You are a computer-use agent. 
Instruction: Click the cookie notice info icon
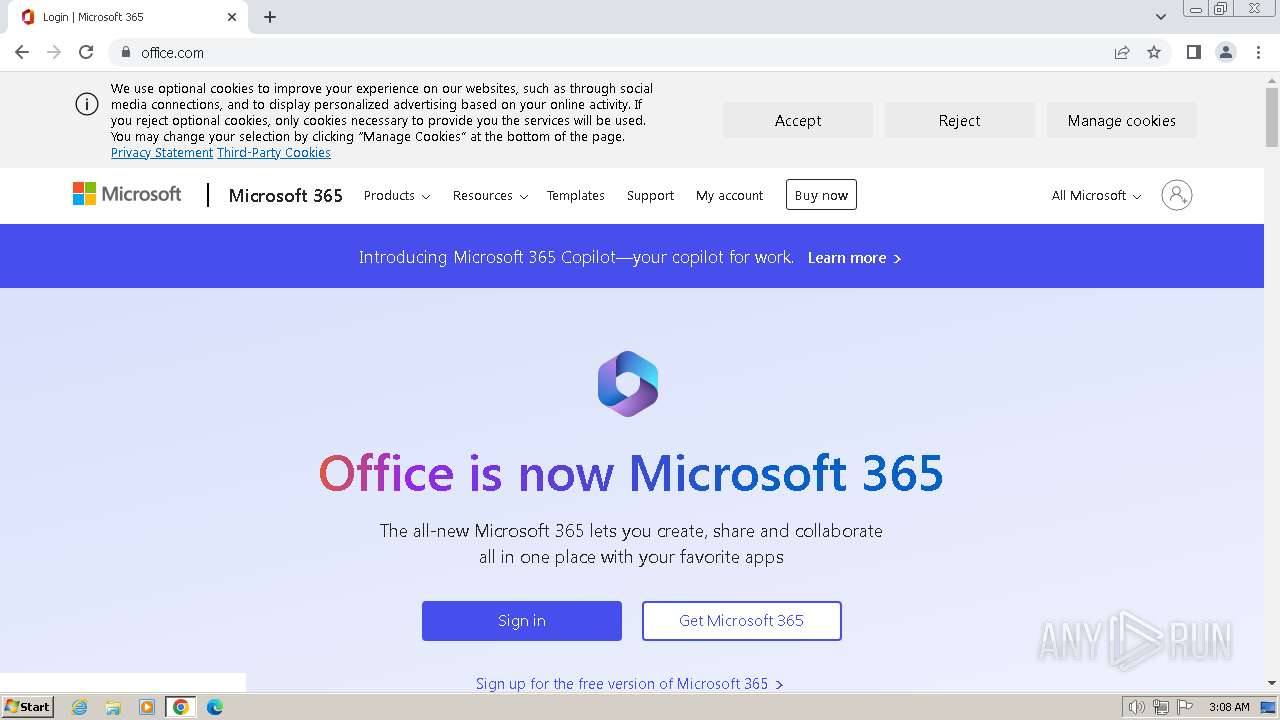click(x=87, y=104)
